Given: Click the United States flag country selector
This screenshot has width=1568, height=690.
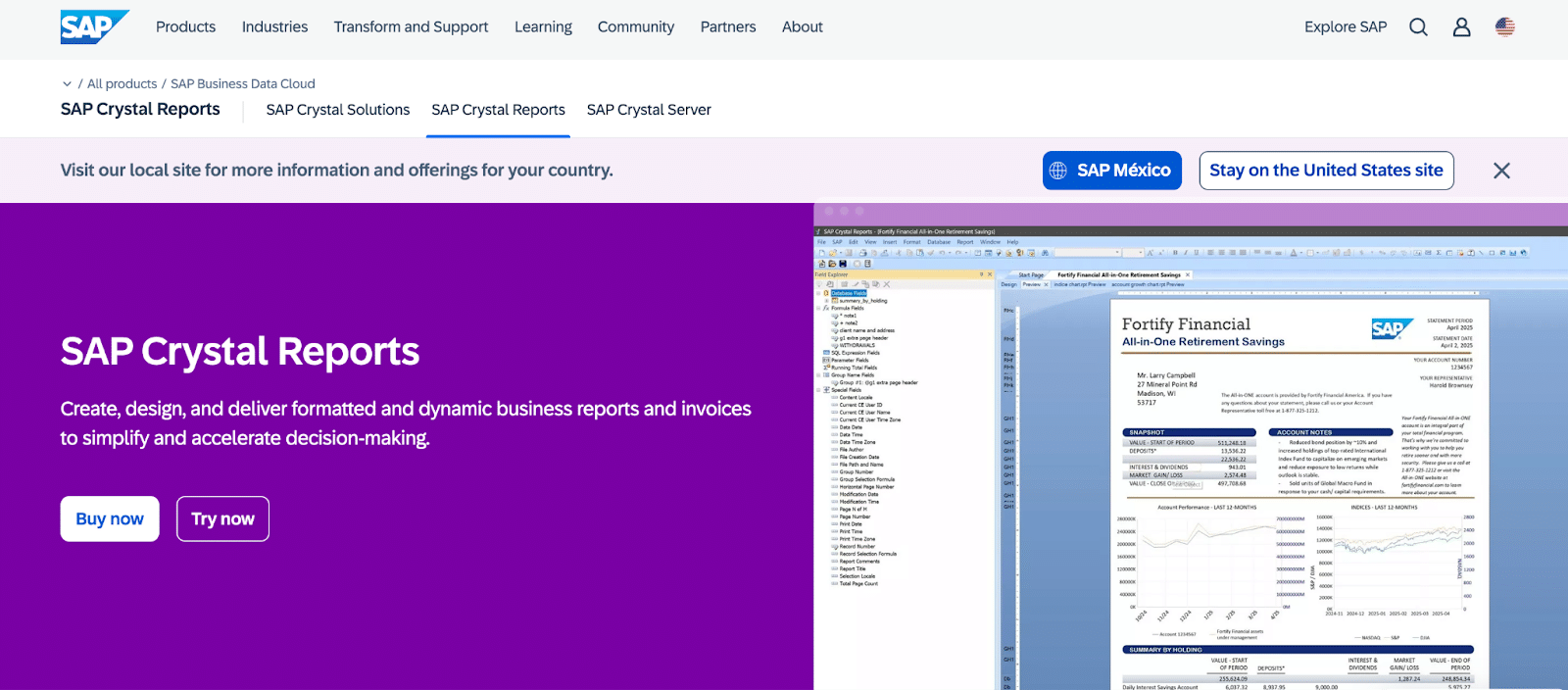Looking at the screenshot, I should click(1505, 27).
